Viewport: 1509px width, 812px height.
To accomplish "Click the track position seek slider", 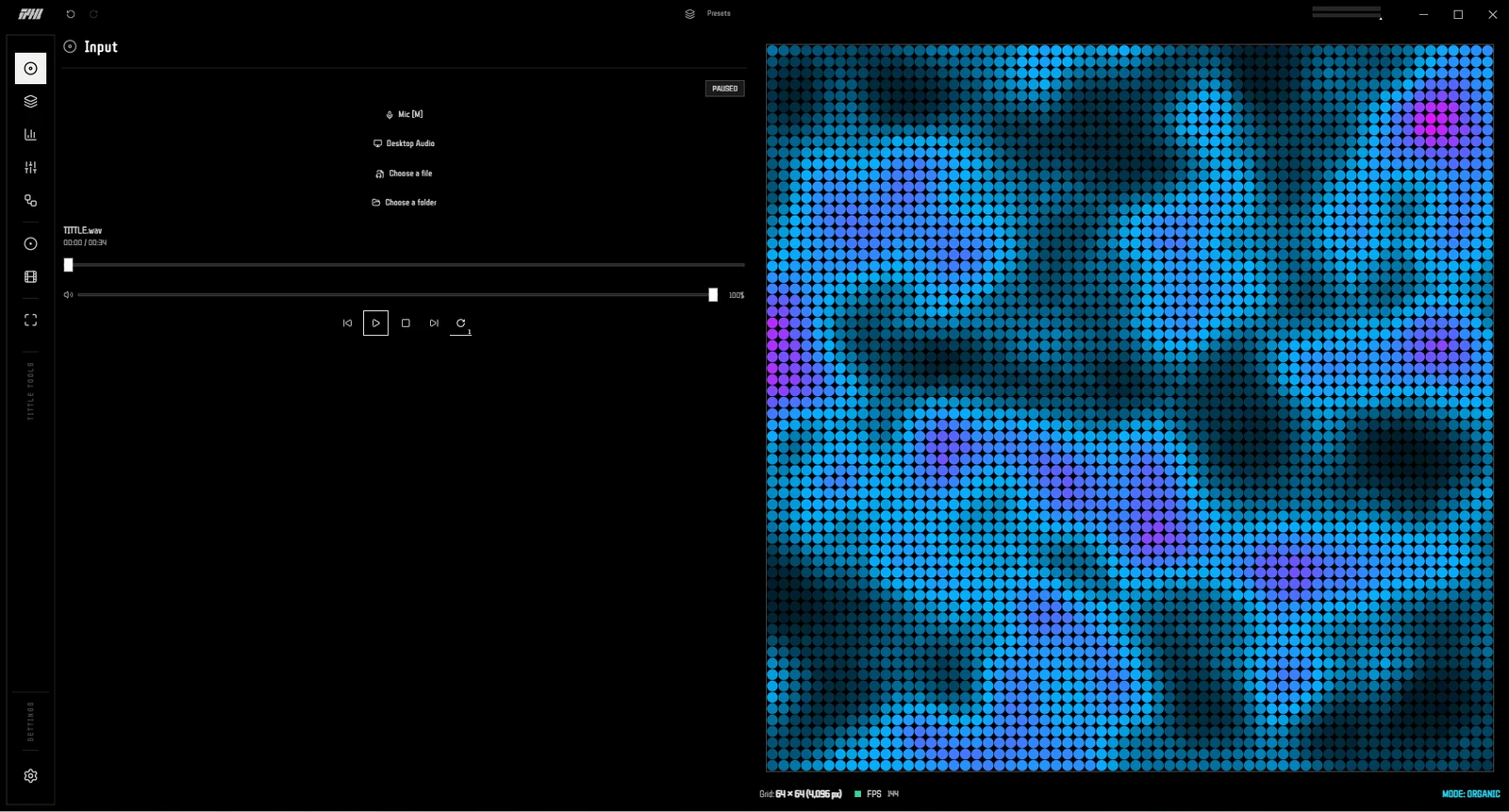I will tap(404, 265).
